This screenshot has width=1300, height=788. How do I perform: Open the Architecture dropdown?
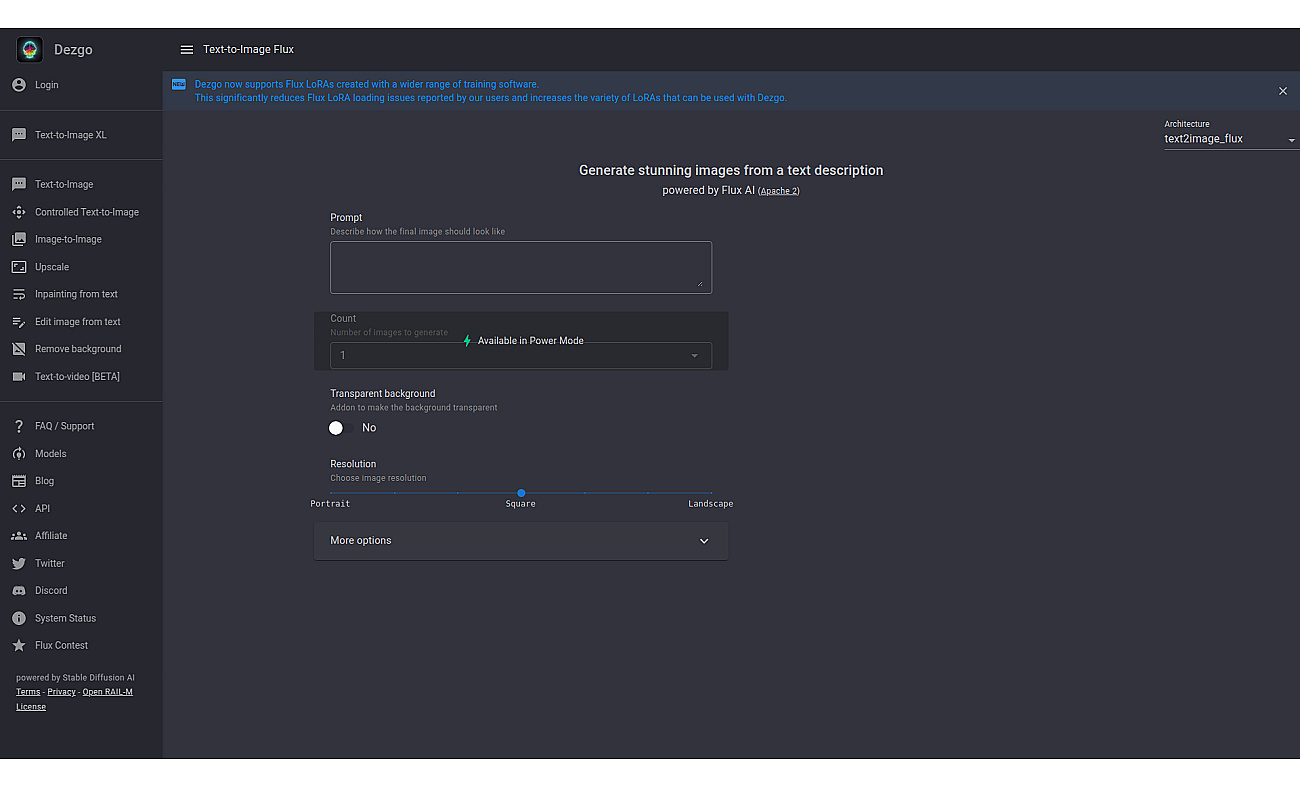1230,139
